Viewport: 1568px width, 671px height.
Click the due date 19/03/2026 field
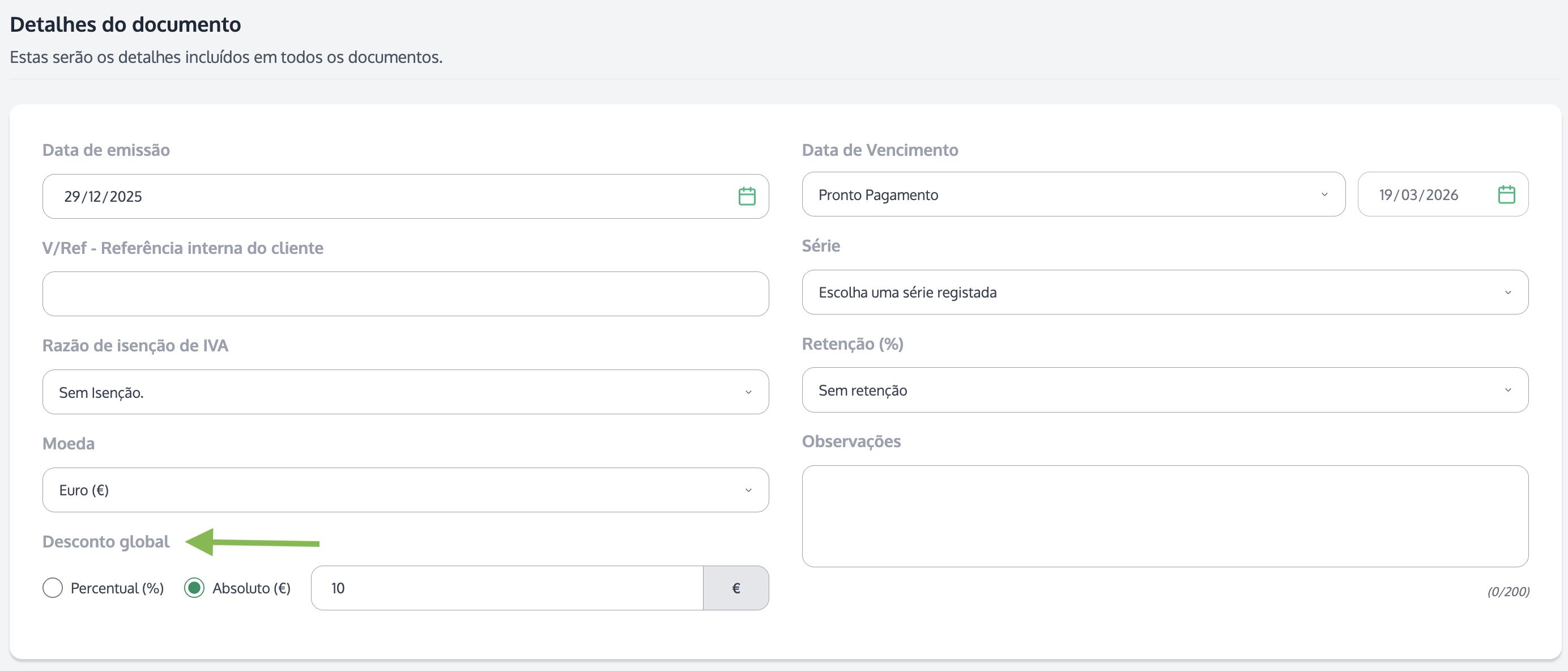pos(1424,195)
